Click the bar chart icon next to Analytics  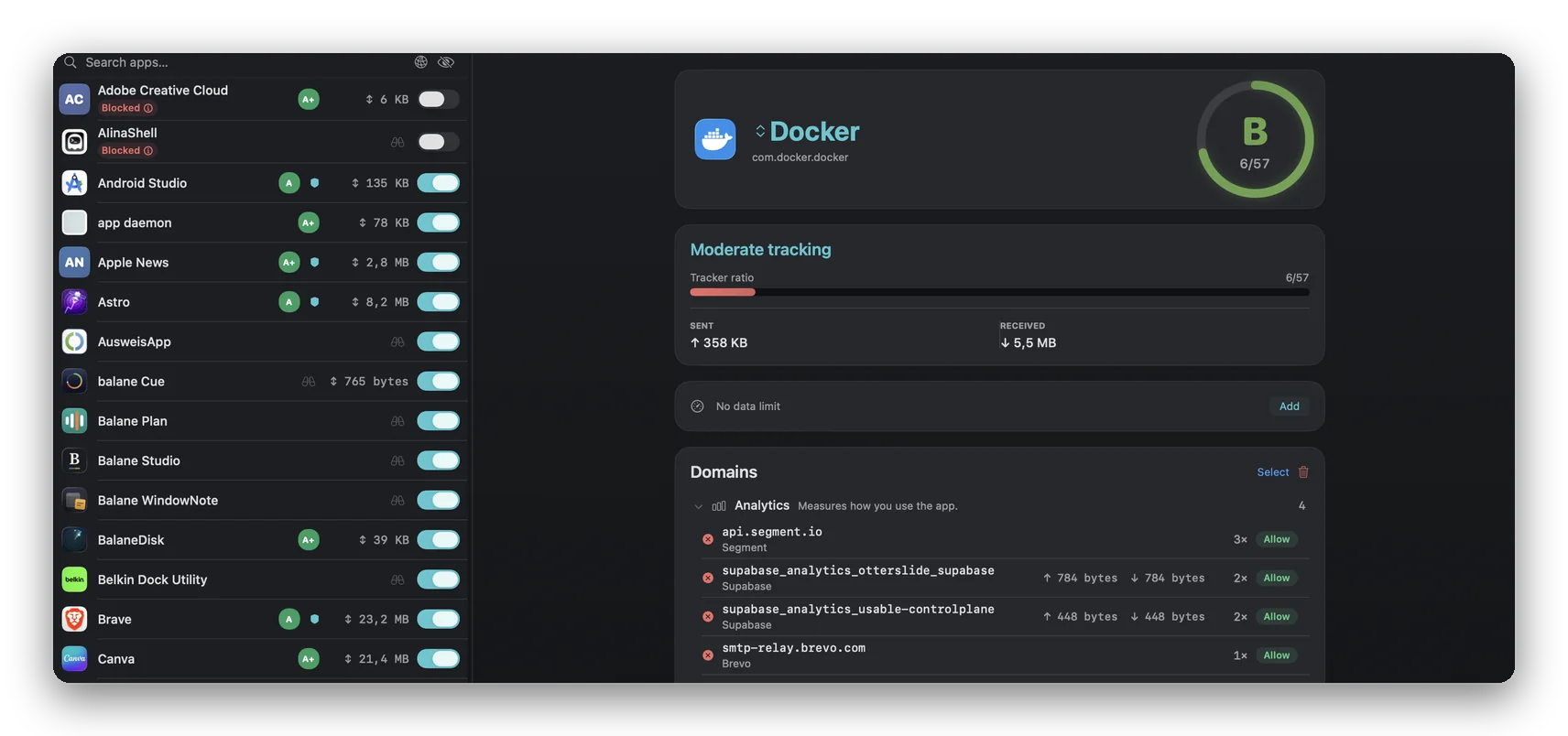pos(719,506)
